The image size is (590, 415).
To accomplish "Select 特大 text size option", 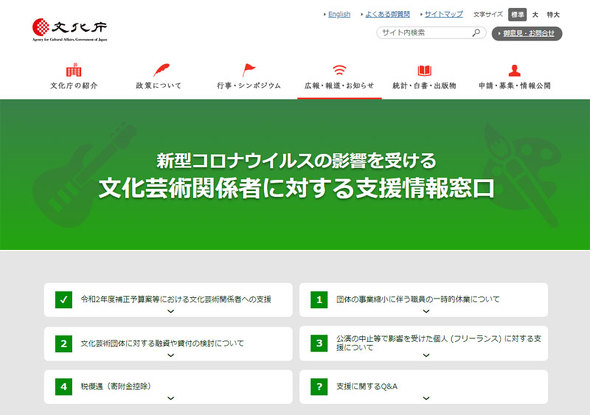I will coord(553,15).
